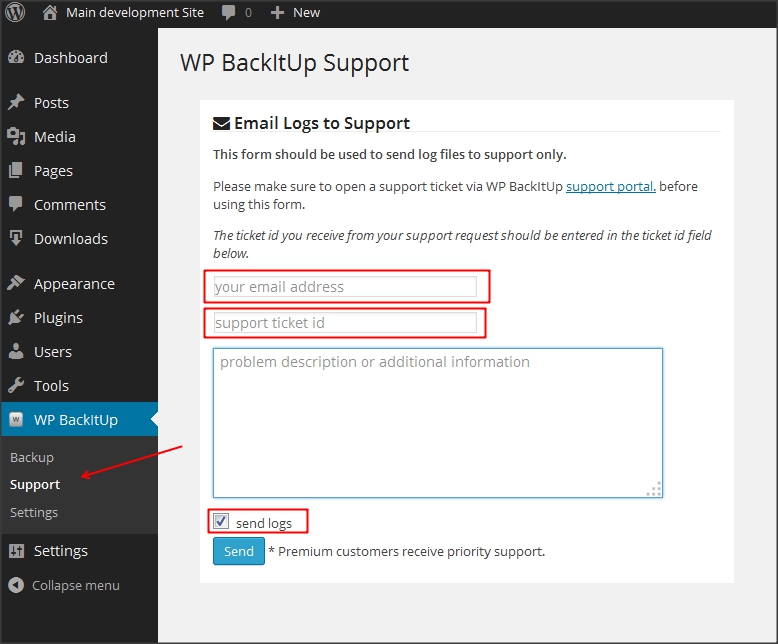This screenshot has height=644, width=778.
Task: Select the Support submenu item
Action: point(35,485)
